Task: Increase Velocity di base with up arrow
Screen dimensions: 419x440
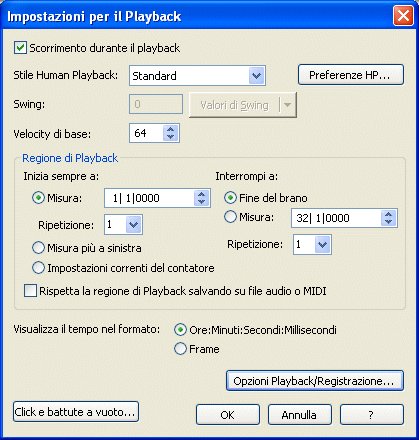Action: click(171, 129)
